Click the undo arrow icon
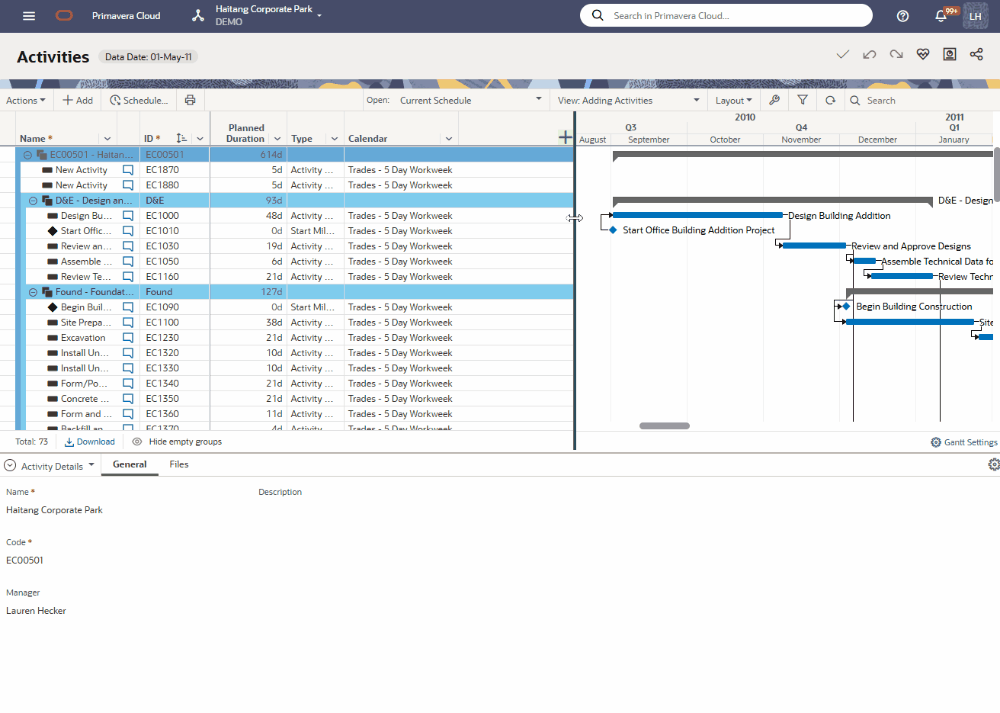The height and width of the screenshot is (713, 1000). tap(869, 54)
